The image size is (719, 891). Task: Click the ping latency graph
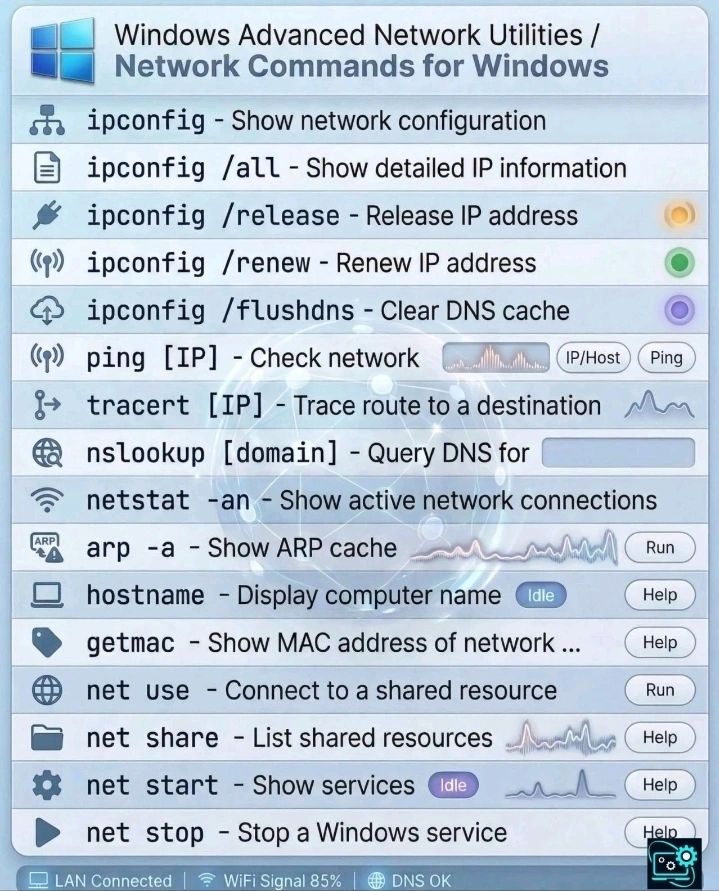point(496,357)
